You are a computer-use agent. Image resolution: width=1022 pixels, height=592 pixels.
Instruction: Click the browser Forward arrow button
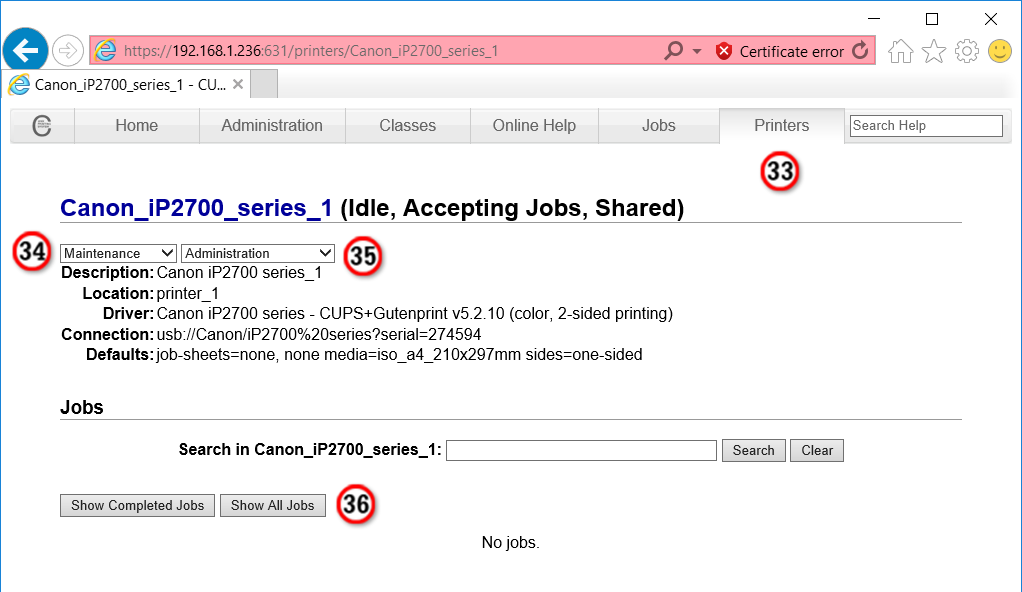click(x=68, y=50)
